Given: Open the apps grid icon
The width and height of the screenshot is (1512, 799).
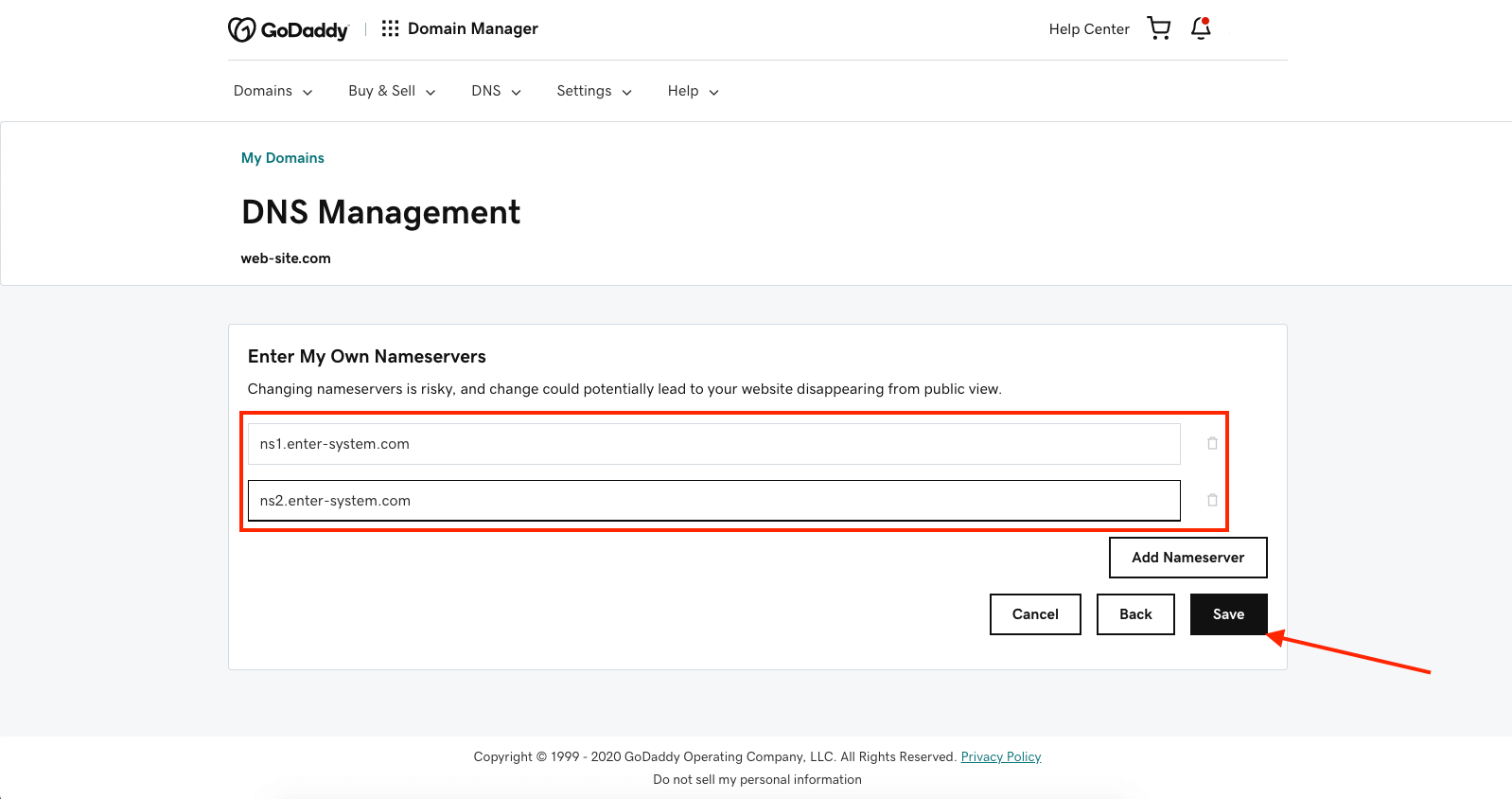Looking at the screenshot, I should click(390, 28).
